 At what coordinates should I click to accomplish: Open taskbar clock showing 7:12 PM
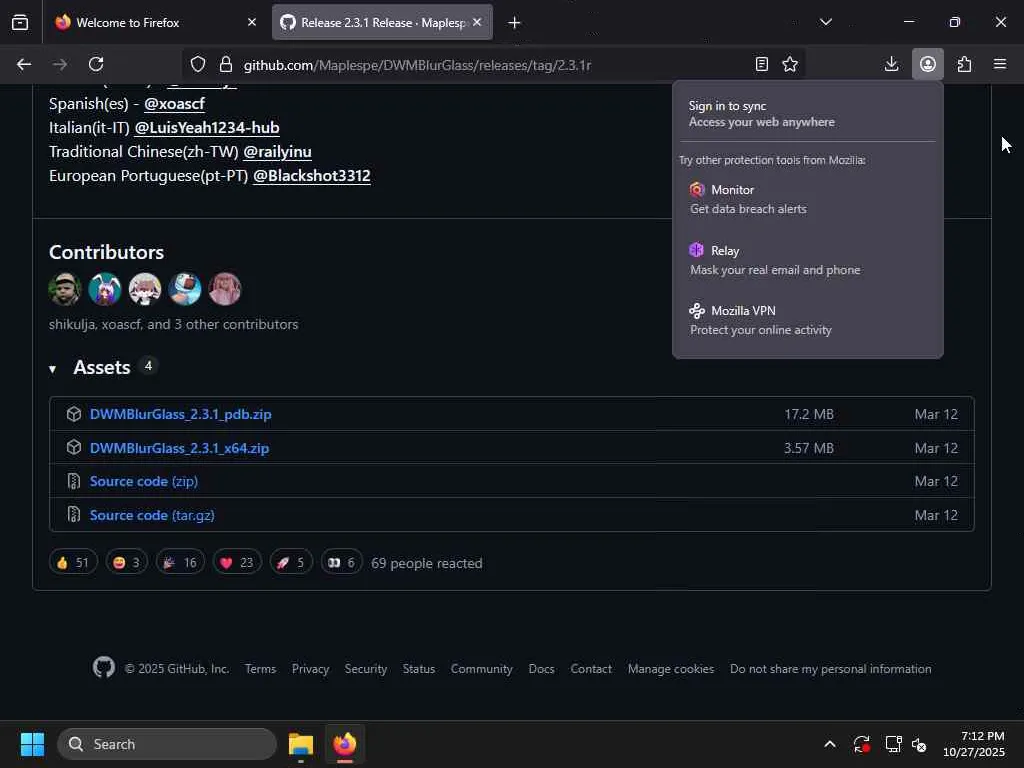coord(974,744)
